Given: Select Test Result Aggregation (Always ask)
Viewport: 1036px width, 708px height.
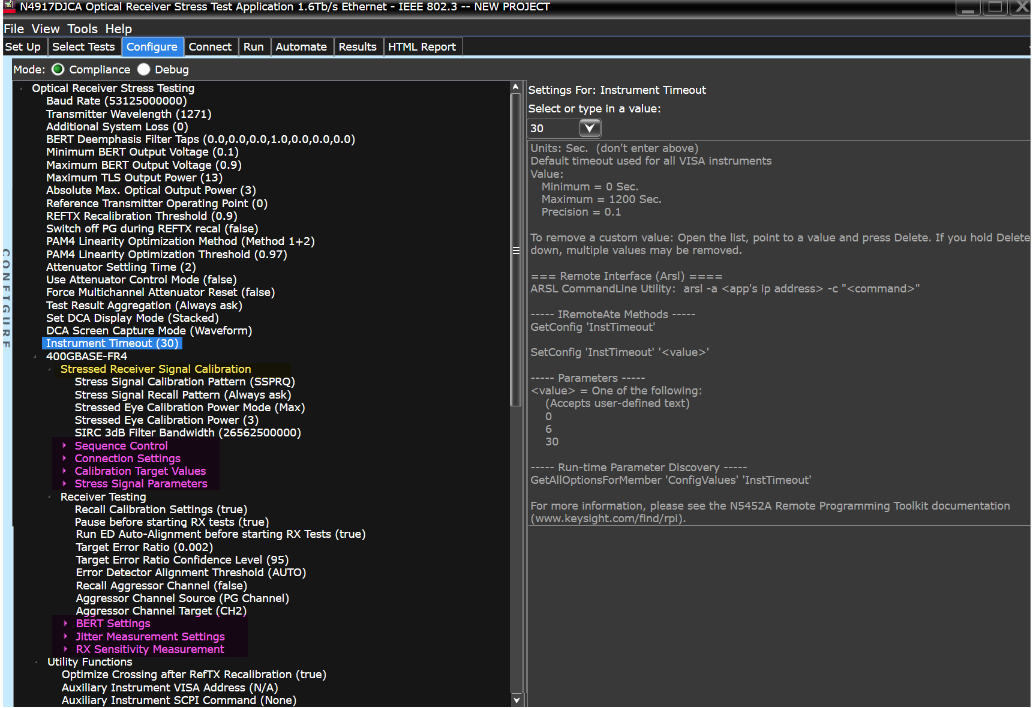Looking at the screenshot, I should 144,305.
